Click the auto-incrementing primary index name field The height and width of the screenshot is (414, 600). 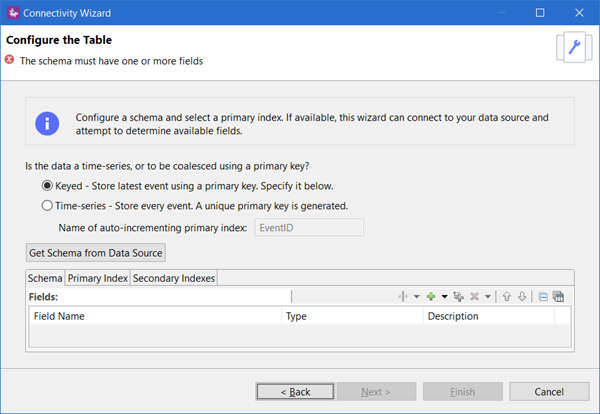[307, 227]
